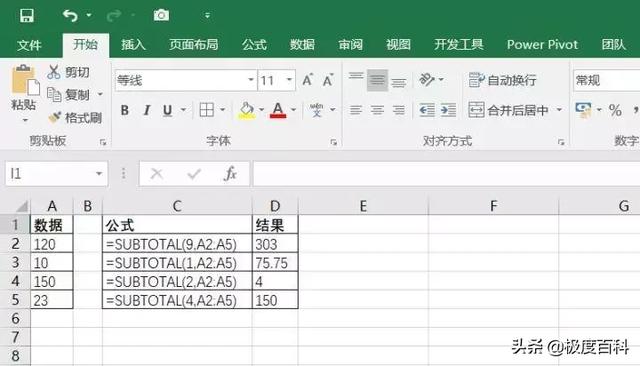Switch to the 页面布局 ribbon tab

(193, 44)
